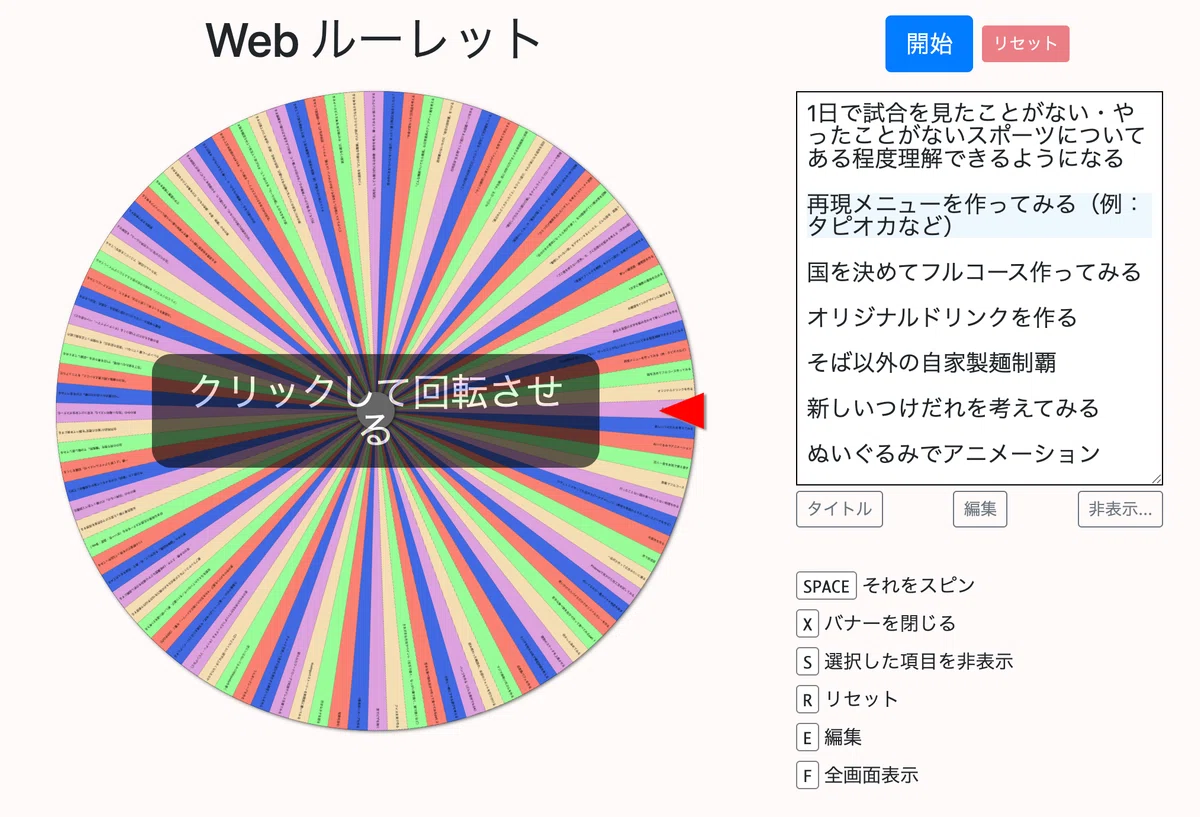Click the ぬいぐるみでアニメーション entry

954,454
